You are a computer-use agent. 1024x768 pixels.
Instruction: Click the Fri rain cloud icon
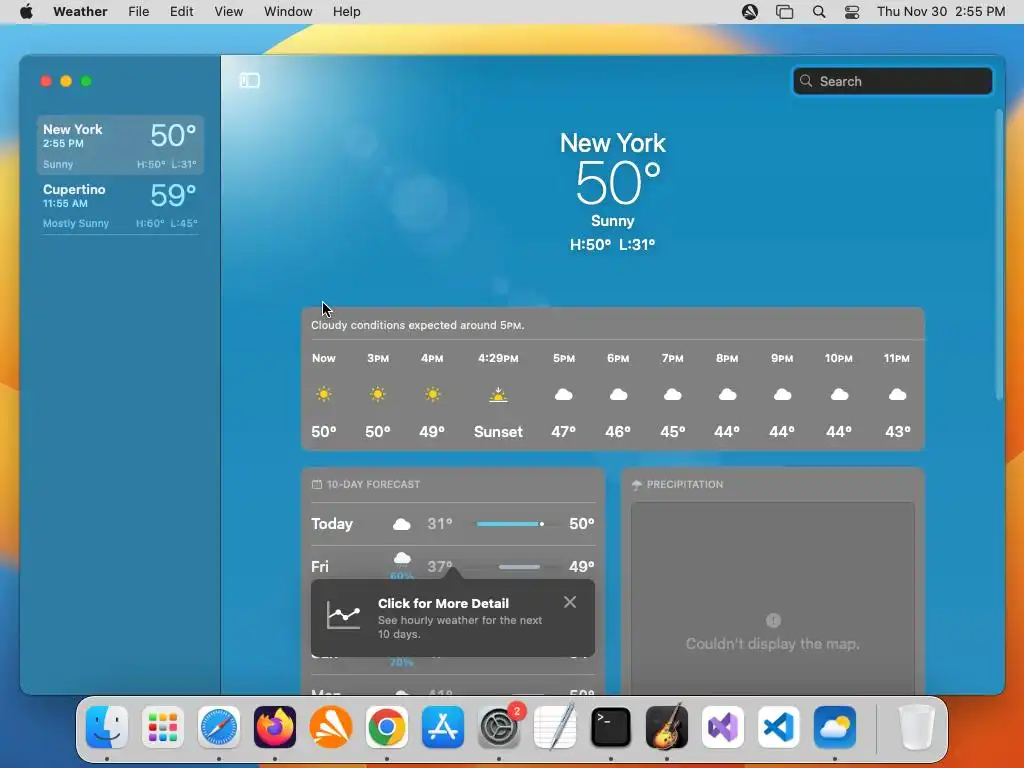(x=402, y=560)
